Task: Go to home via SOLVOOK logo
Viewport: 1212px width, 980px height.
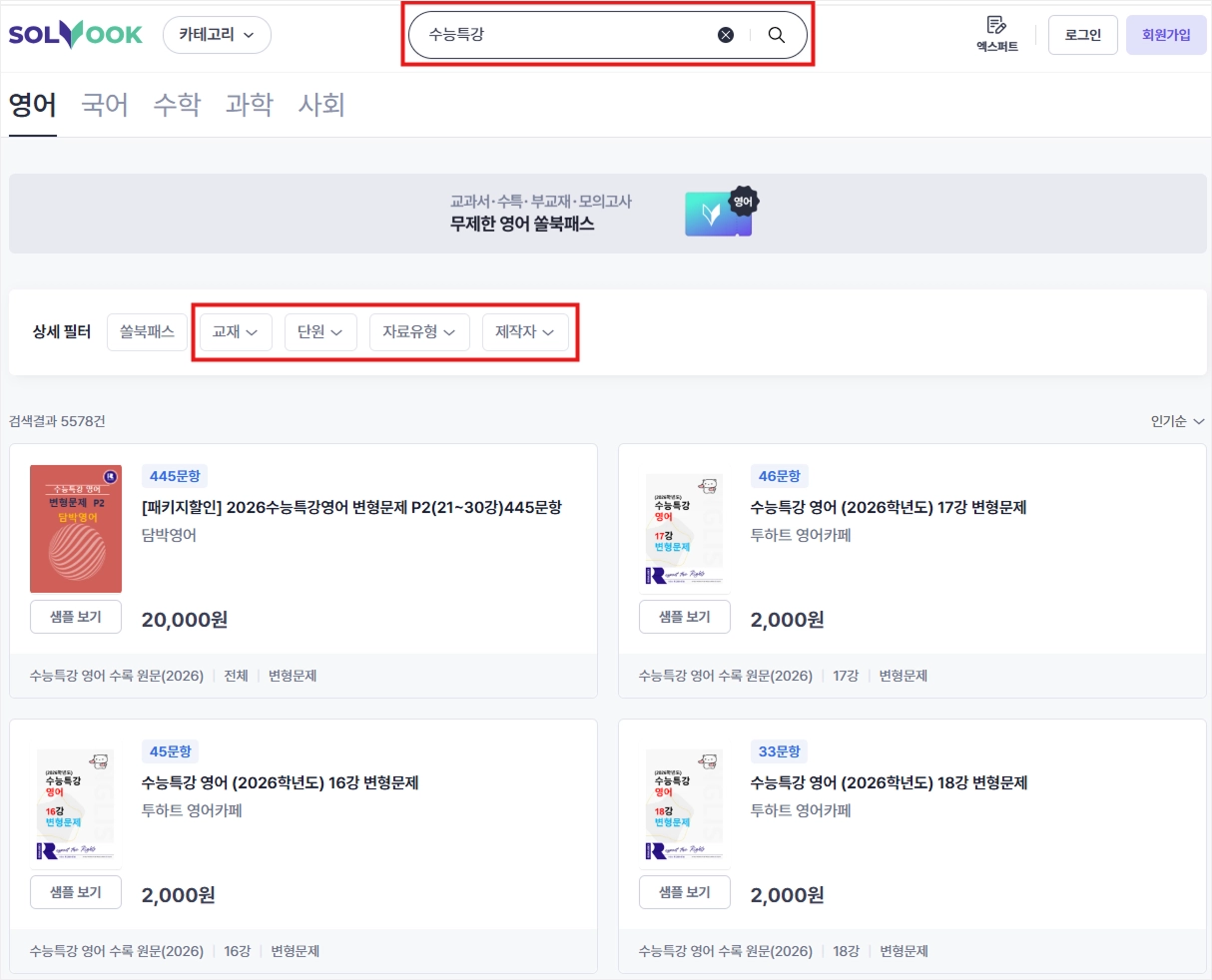Action: tap(76, 35)
